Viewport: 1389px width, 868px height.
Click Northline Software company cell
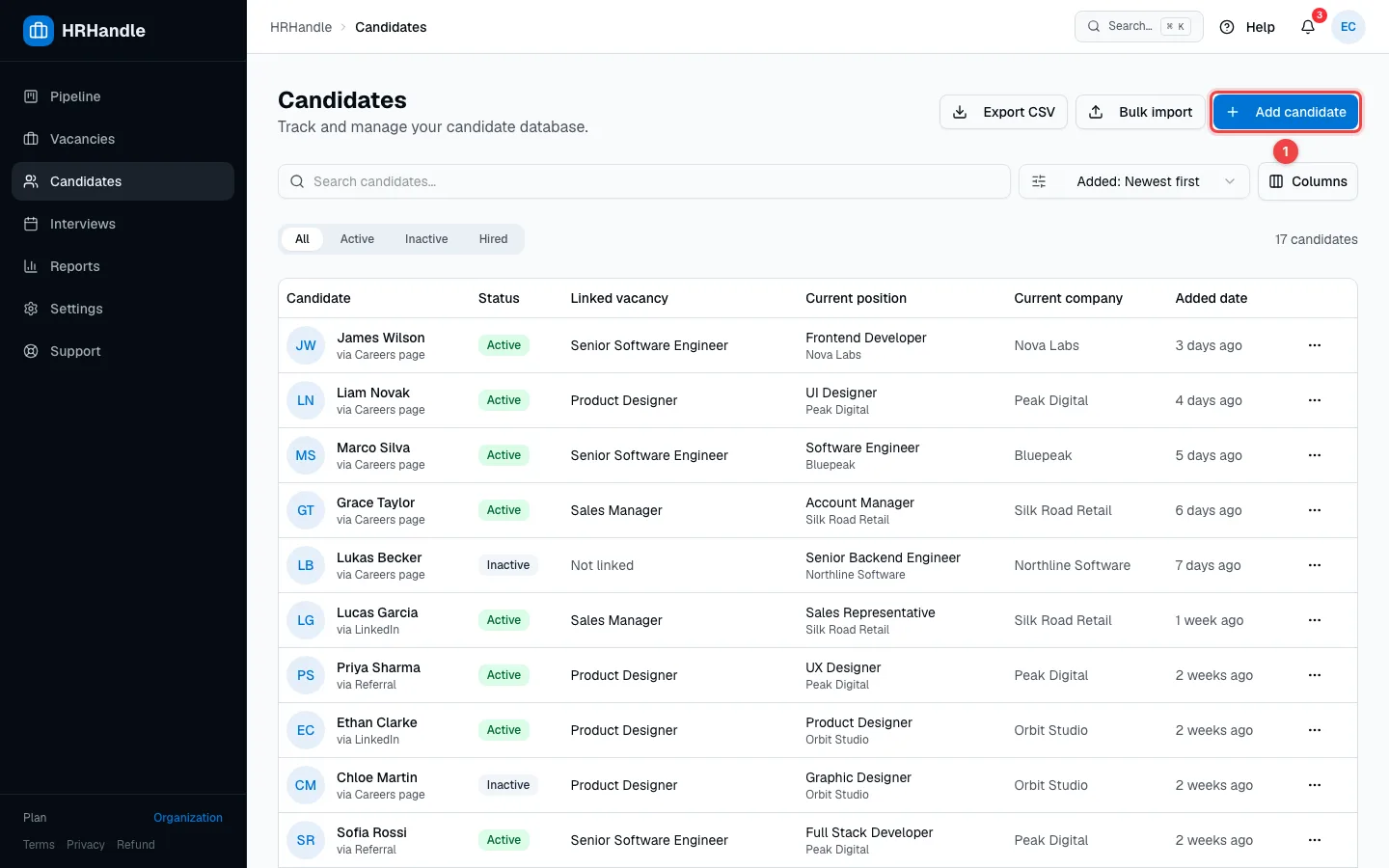(x=1072, y=565)
